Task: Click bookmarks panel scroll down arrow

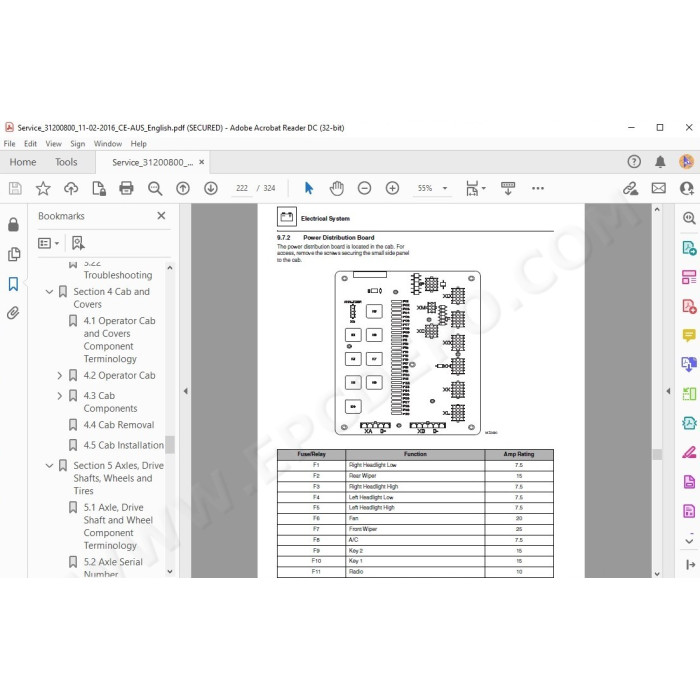Action: tap(170, 571)
